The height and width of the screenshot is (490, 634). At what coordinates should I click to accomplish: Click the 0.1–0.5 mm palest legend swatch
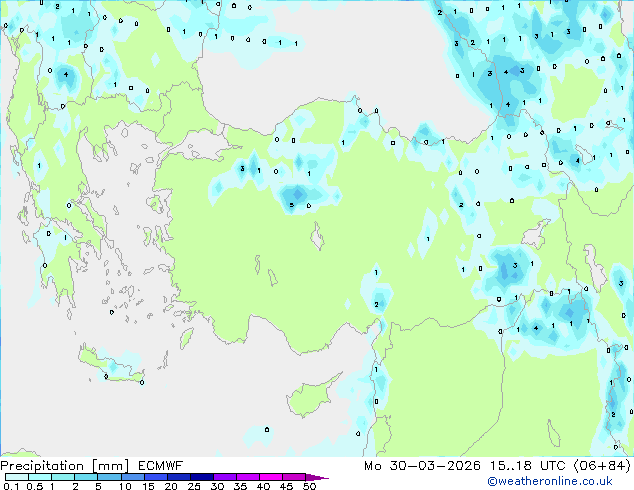coord(17,477)
